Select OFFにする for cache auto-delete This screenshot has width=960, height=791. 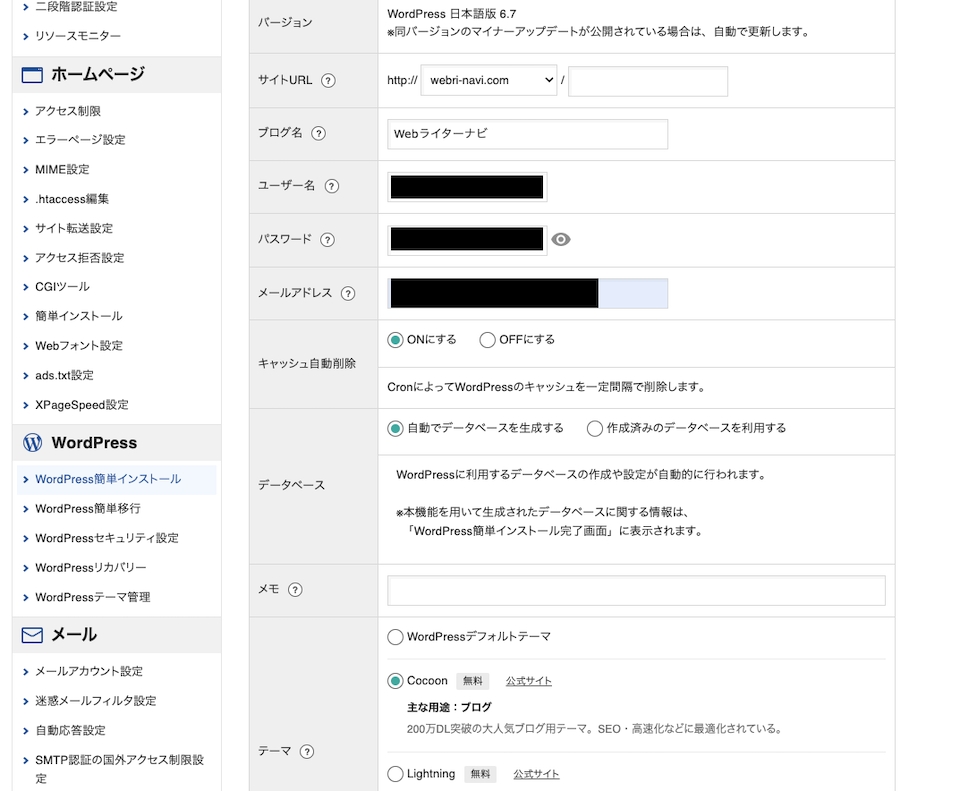[x=487, y=340]
